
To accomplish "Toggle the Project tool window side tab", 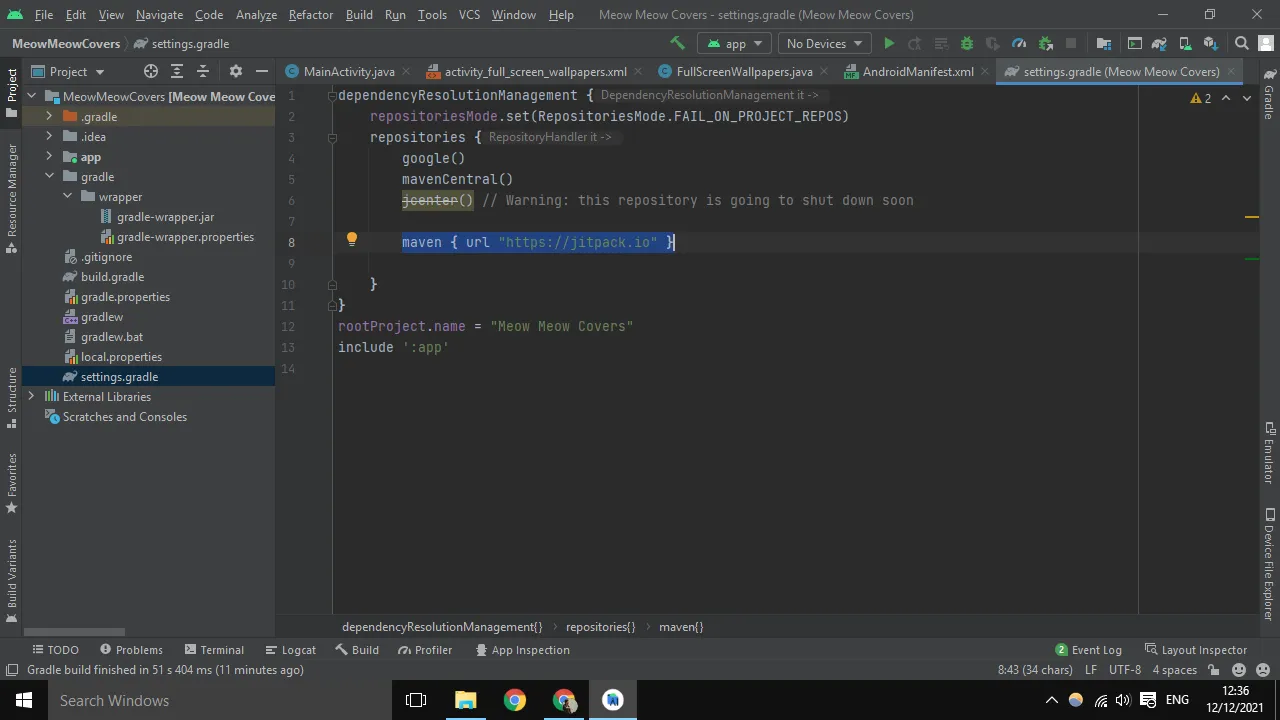I will tap(12, 93).
